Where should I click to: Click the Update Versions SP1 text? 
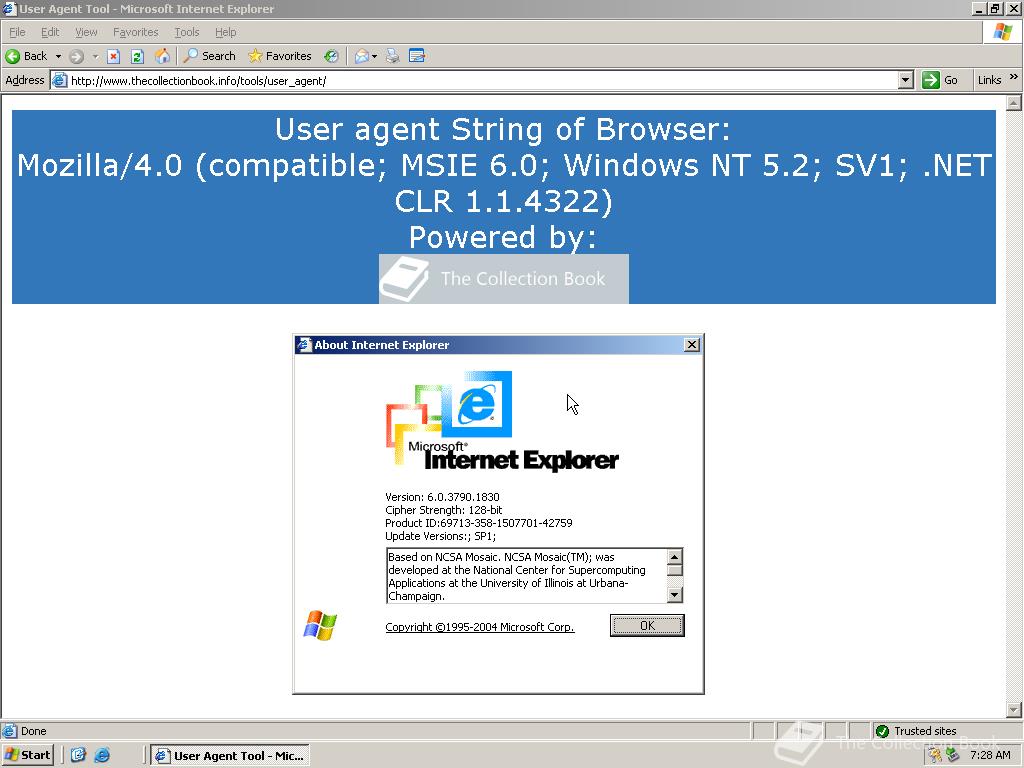click(x=441, y=536)
